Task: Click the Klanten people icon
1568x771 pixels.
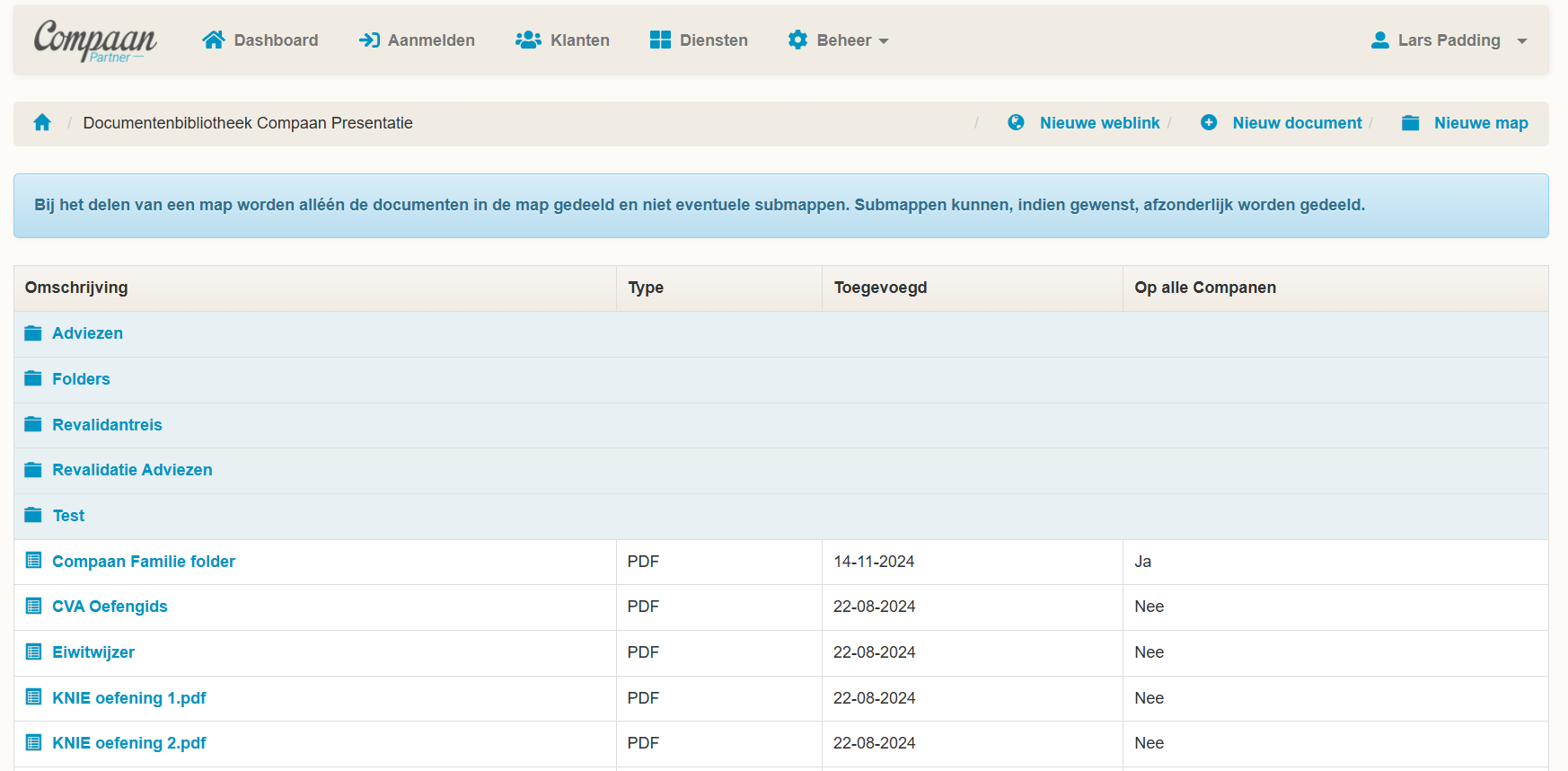Action: point(528,40)
